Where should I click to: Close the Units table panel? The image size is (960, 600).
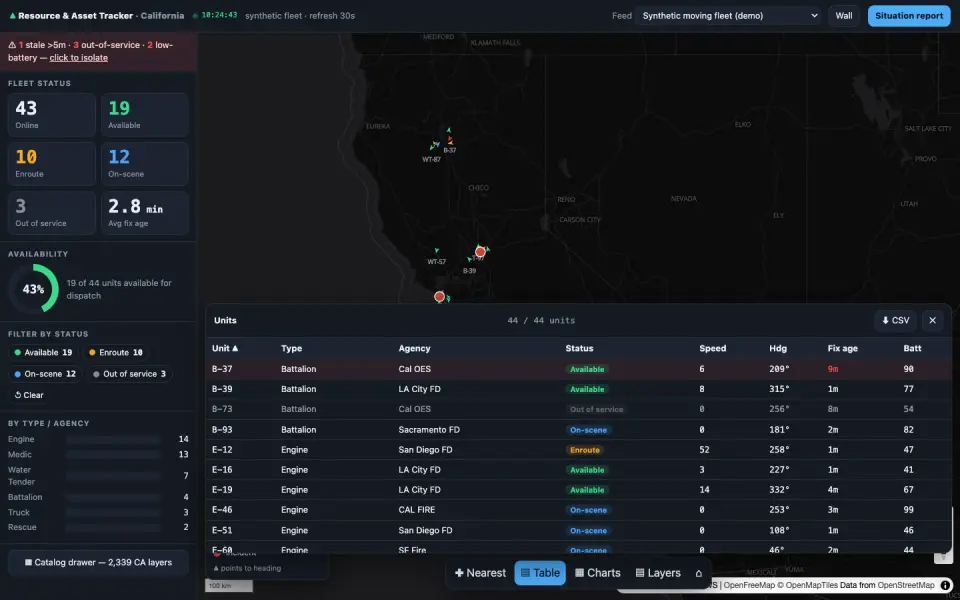click(932, 320)
